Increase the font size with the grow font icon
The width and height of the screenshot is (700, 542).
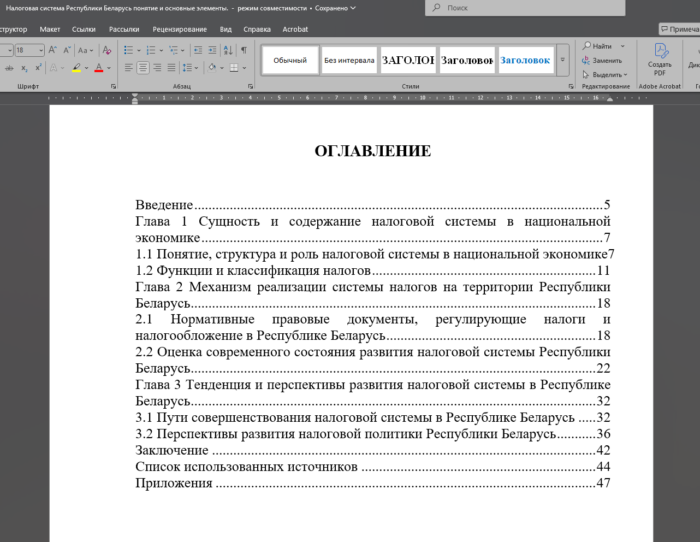click(53, 50)
